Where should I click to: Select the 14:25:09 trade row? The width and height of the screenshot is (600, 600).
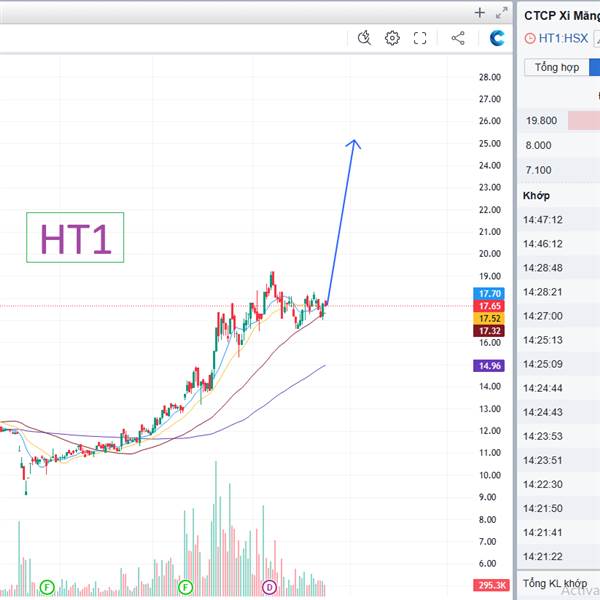click(x=559, y=364)
